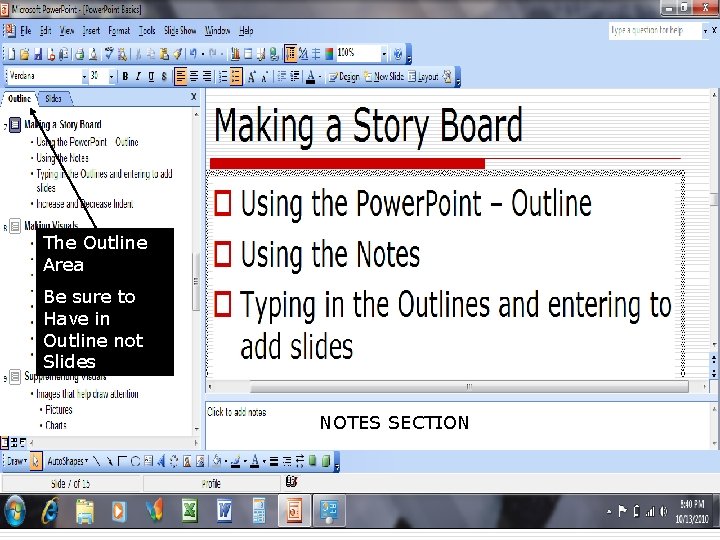Toggle Center alignment
This screenshot has height=540, width=720.
click(x=194, y=77)
